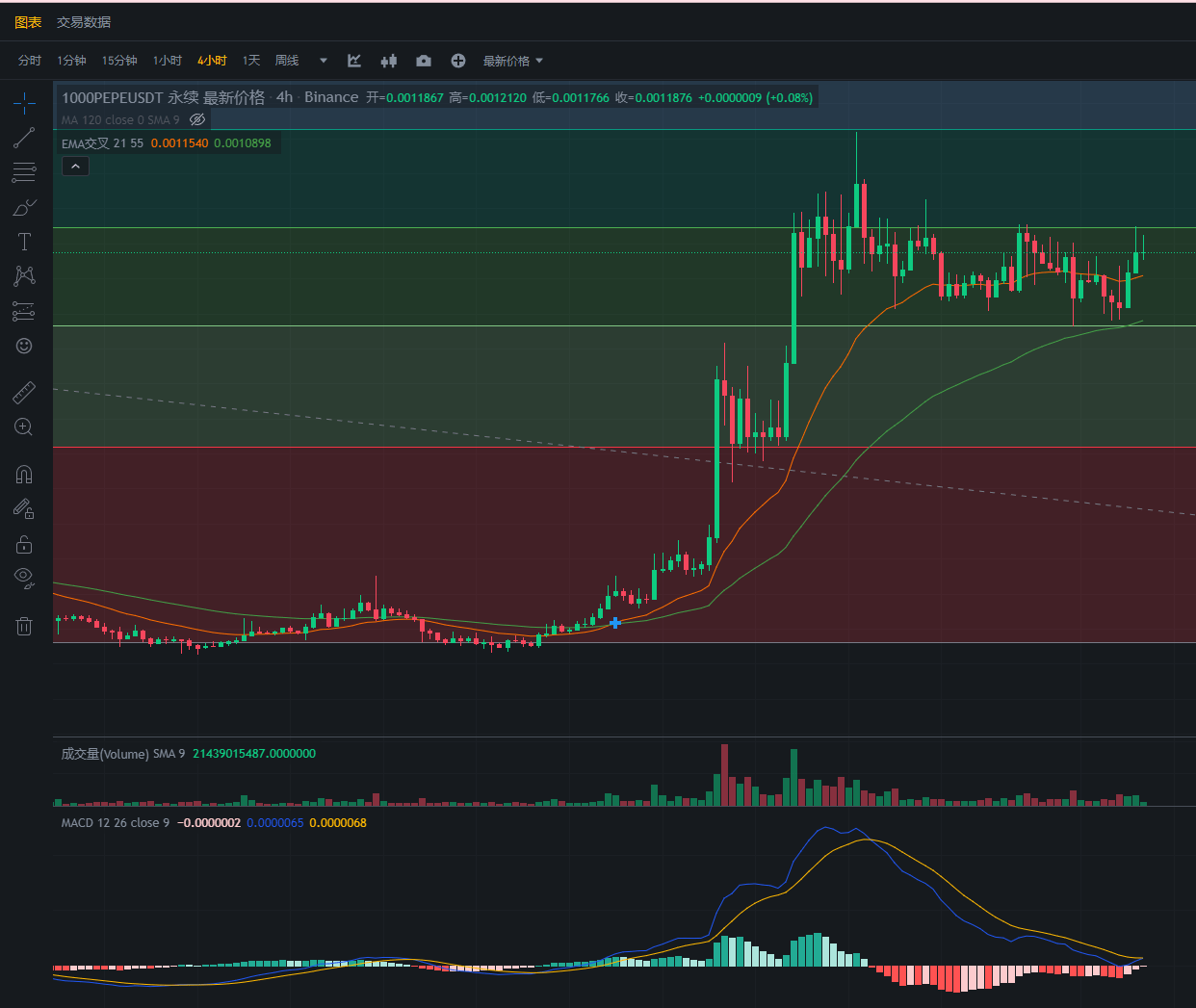Toggle visibility of the MA 120 indicator
The height and width of the screenshot is (1008, 1196).
point(197,120)
